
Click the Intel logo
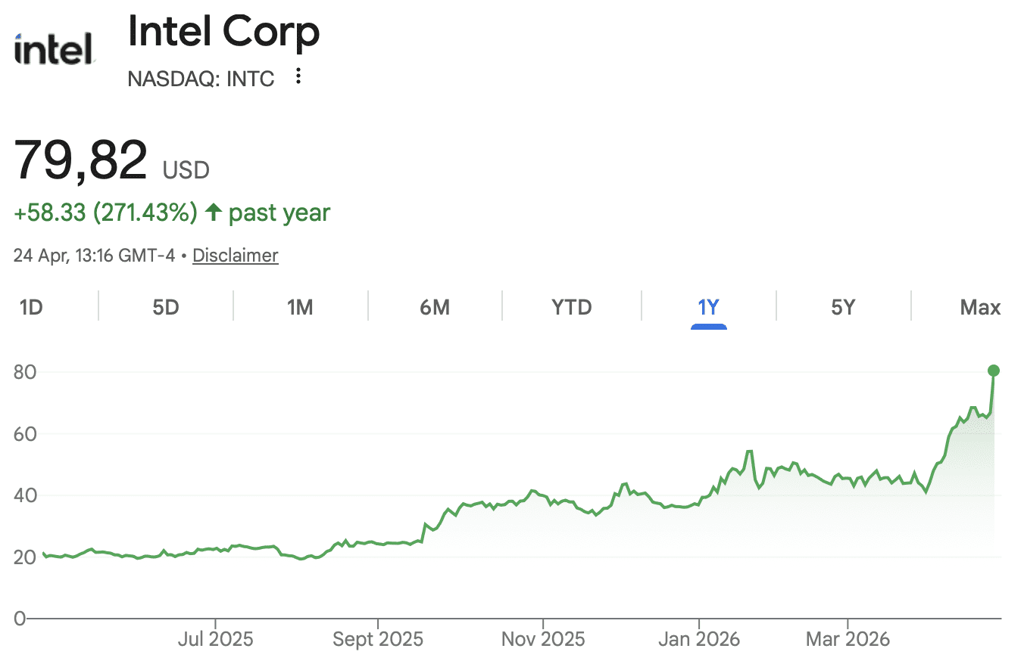pos(54,50)
